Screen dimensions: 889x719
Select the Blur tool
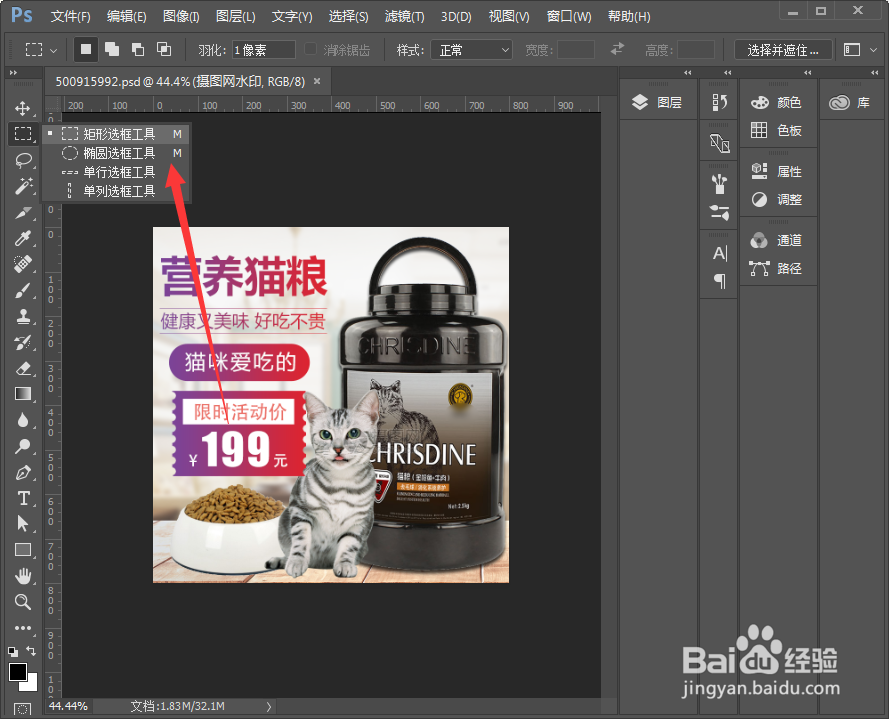(x=23, y=420)
